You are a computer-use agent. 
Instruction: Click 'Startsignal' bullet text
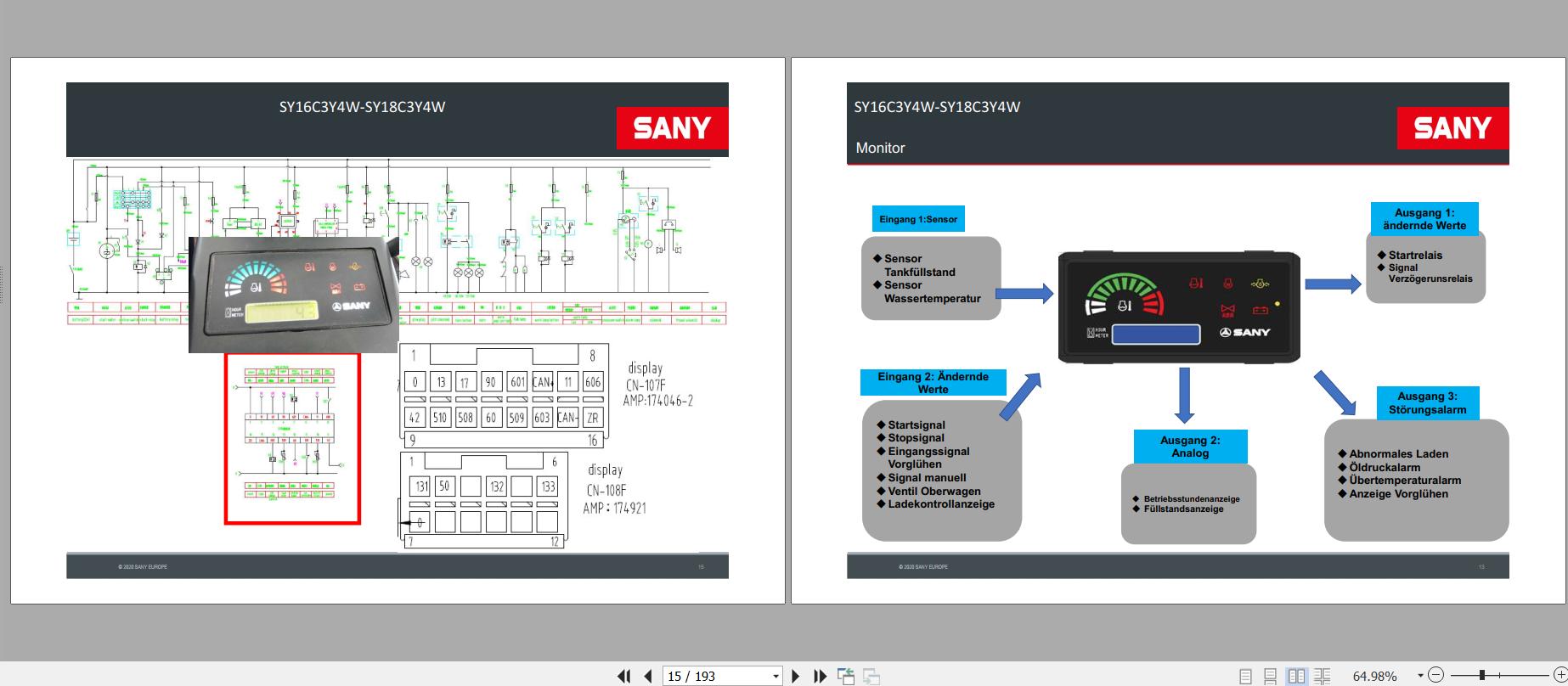(917, 425)
